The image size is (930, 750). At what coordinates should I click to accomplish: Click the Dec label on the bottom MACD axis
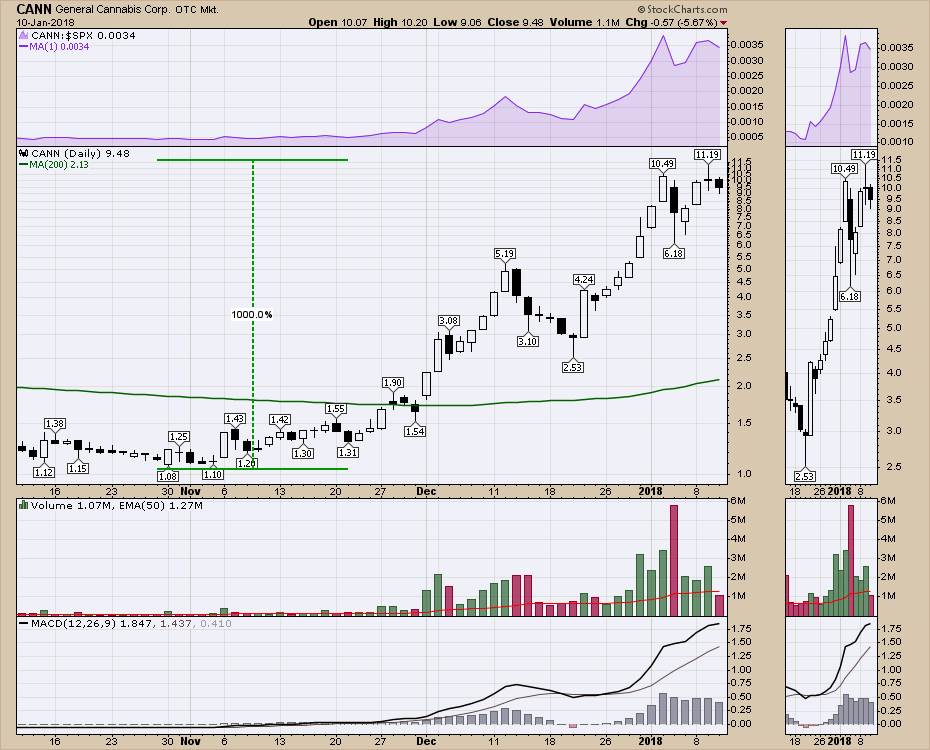(x=426, y=741)
